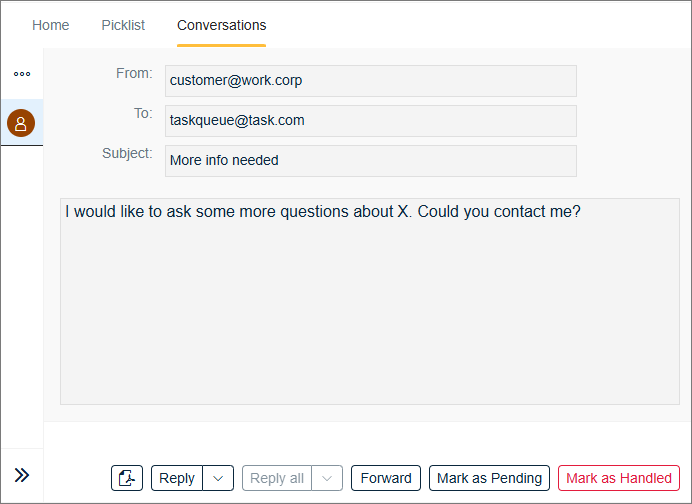Click the Reply all button
Screen dimensions: 692x504
[277, 478]
